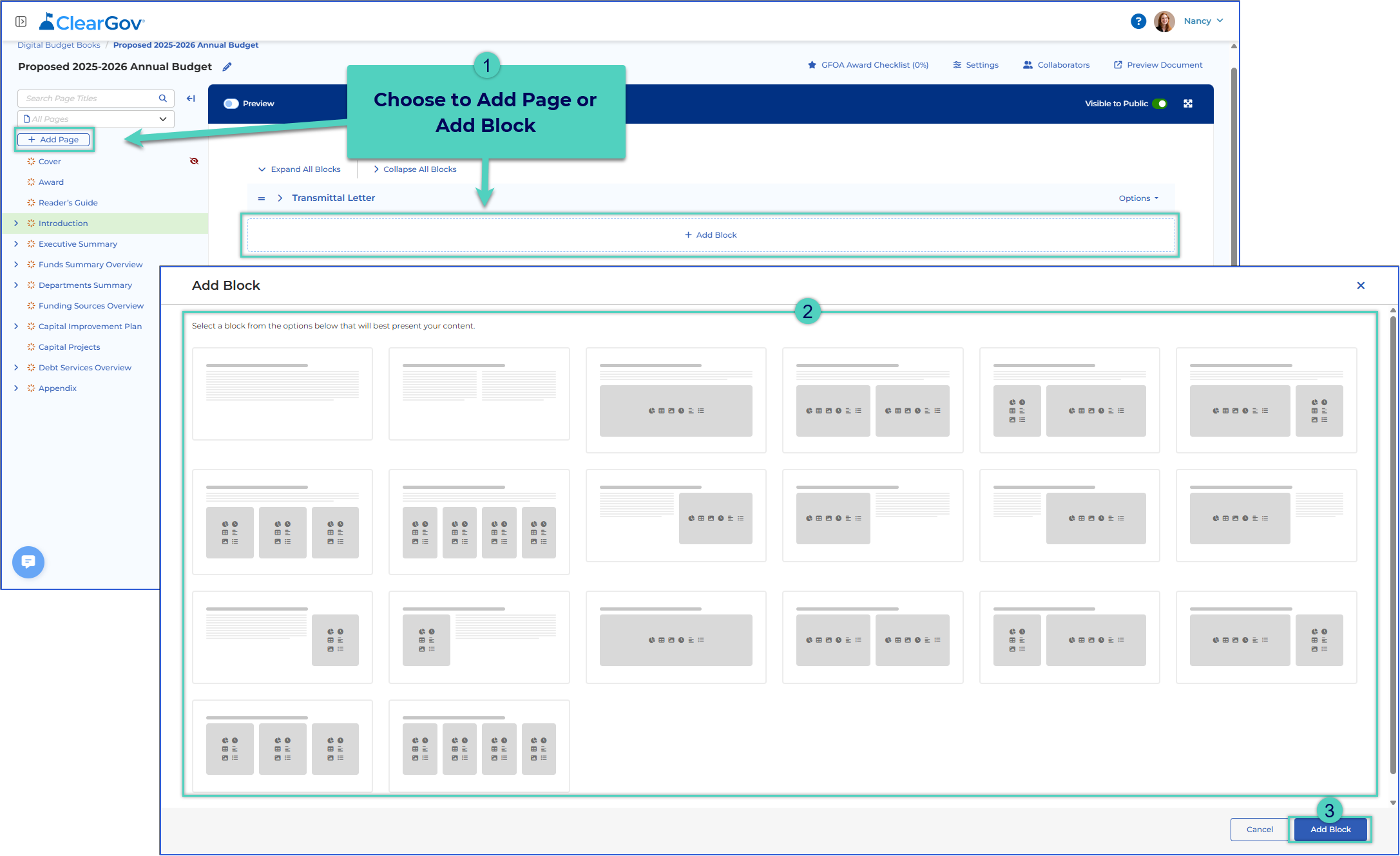Image resolution: width=1400 pixels, height=856 pixels.
Task: Turn off the Visible to Public switch
Action: (x=1160, y=104)
